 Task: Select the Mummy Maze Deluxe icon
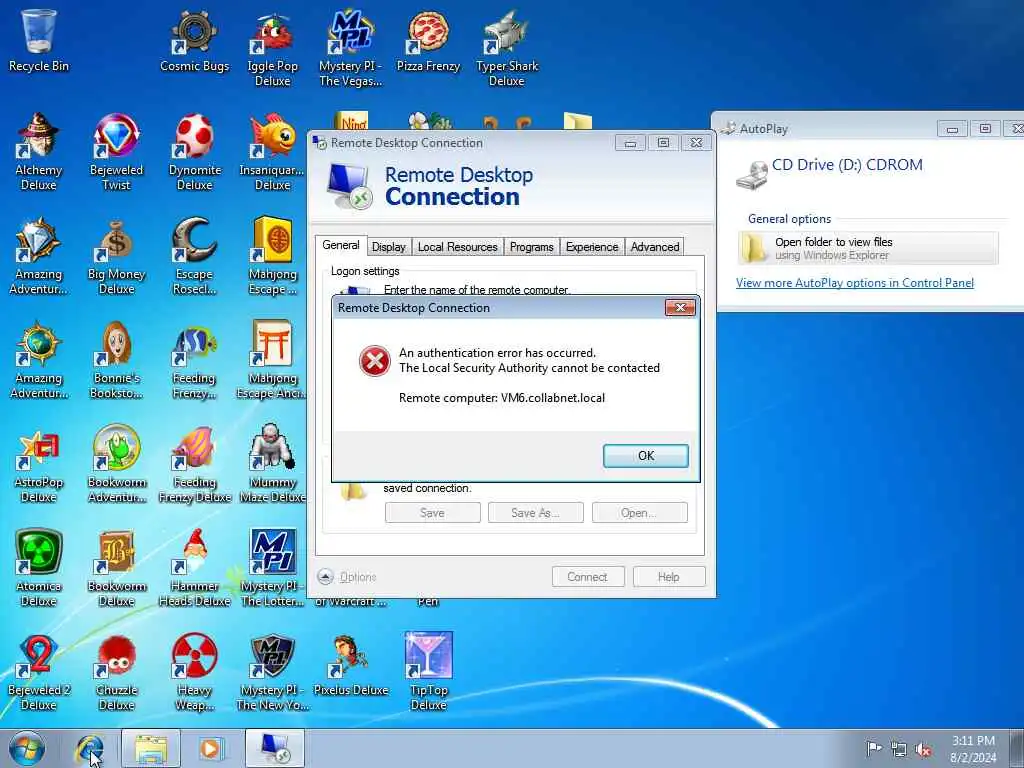(x=272, y=464)
